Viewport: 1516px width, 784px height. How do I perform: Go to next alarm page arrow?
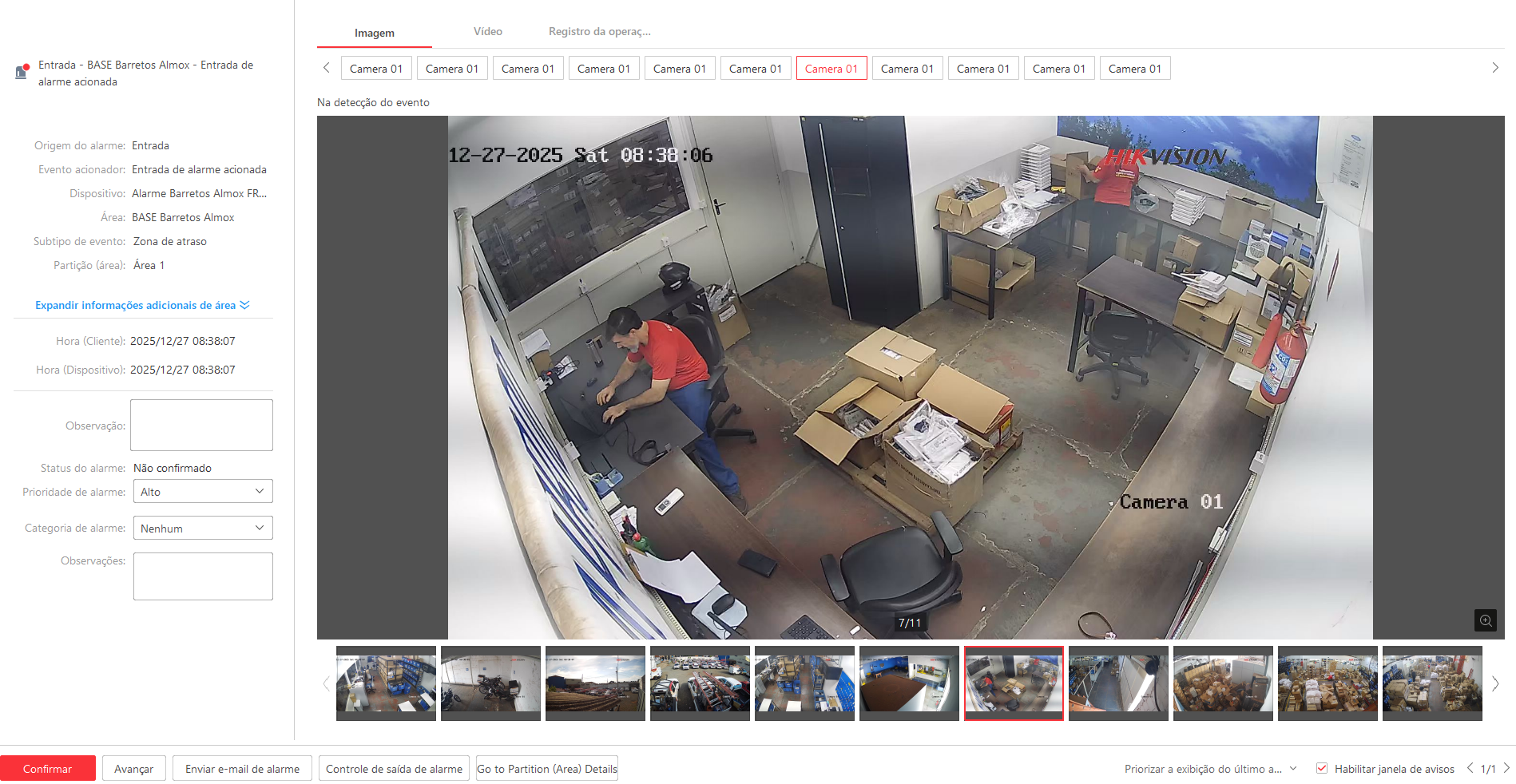1506,768
